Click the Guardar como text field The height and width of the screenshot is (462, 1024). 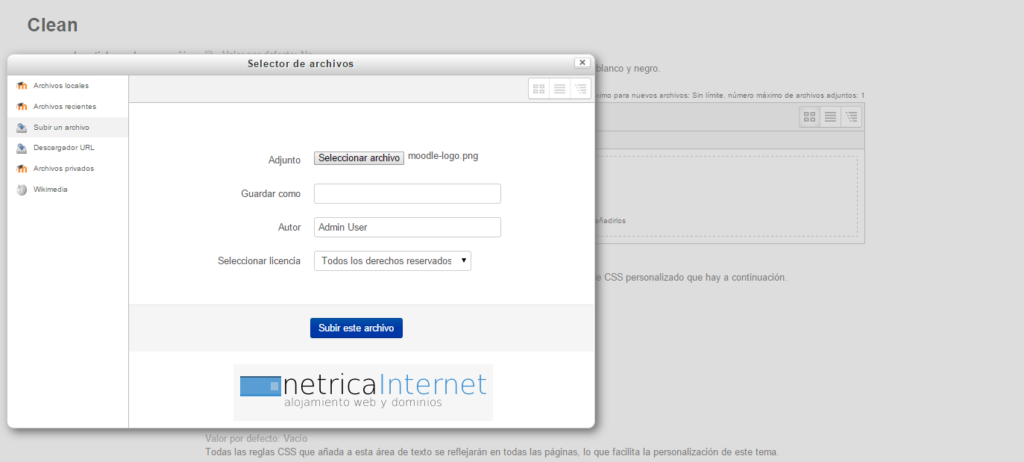tap(407, 194)
